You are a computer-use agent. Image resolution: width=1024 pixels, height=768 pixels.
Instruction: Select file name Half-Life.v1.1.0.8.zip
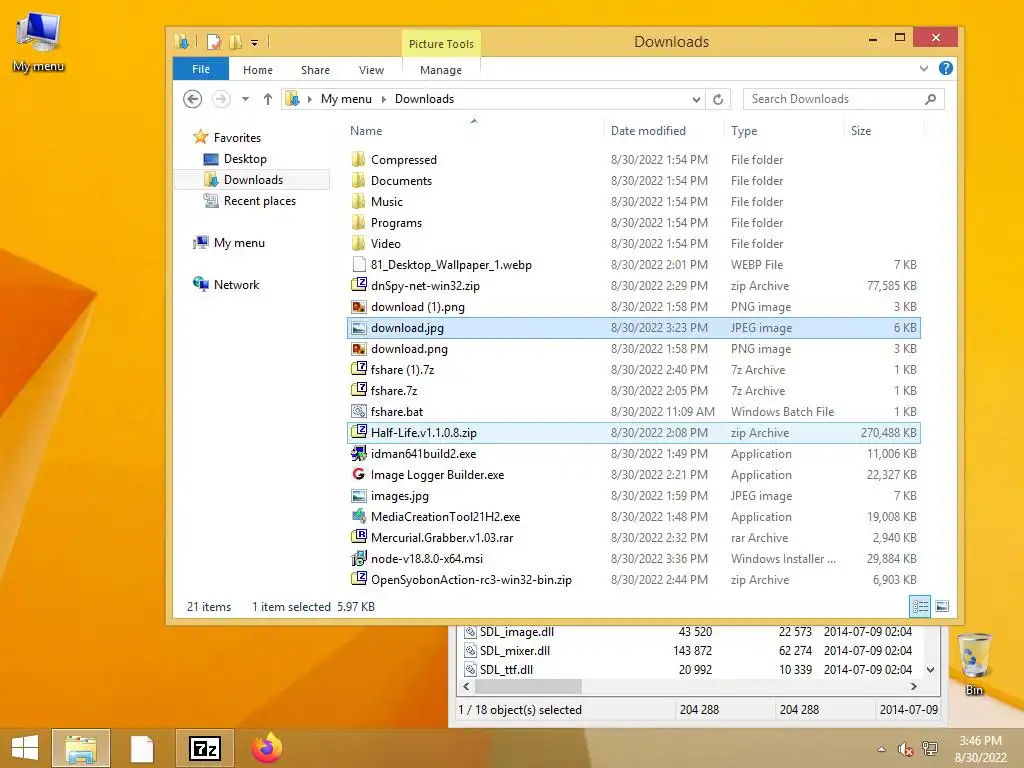(424, 433)
